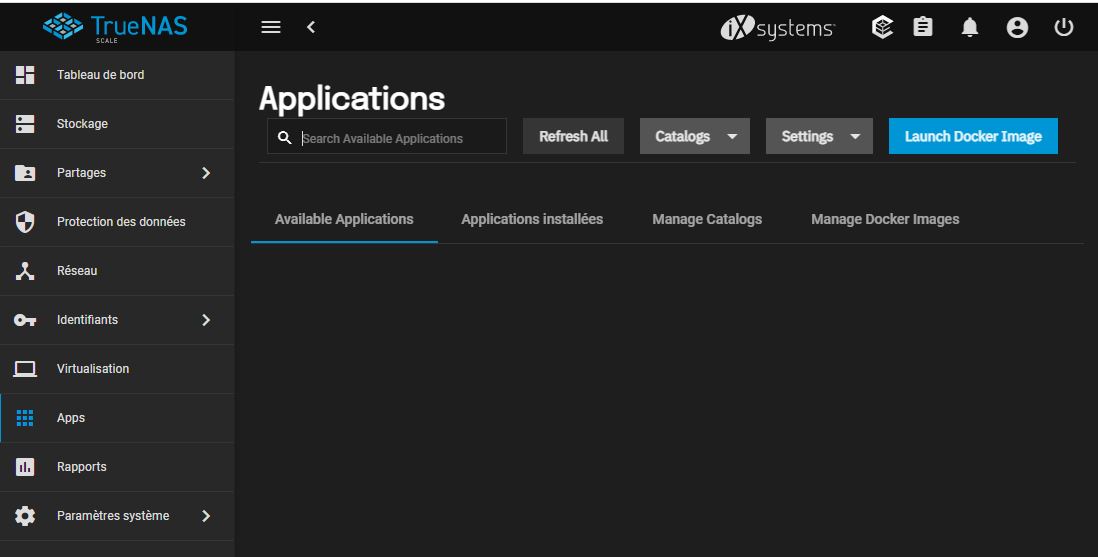Click the Apps grid icon
This screenshot has height=557, width=1098.
(25, 418)
